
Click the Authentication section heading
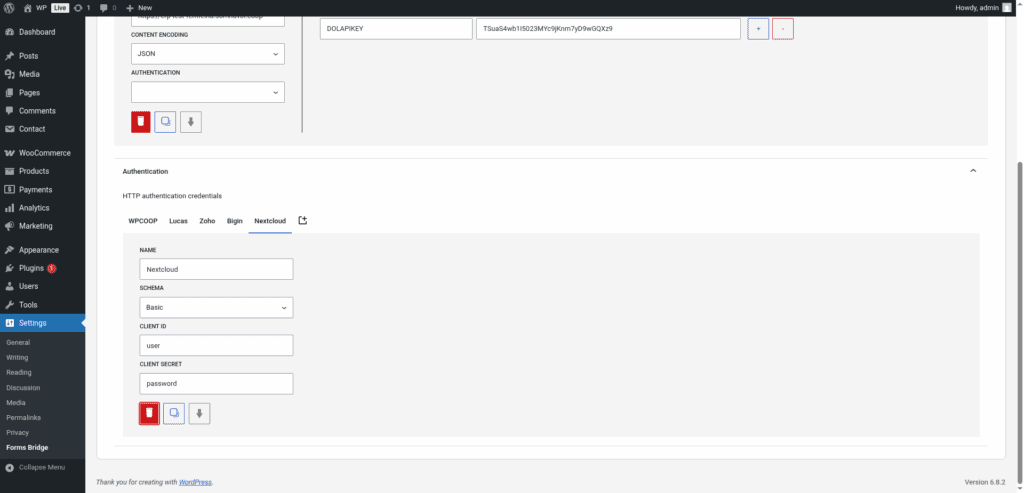145,171
